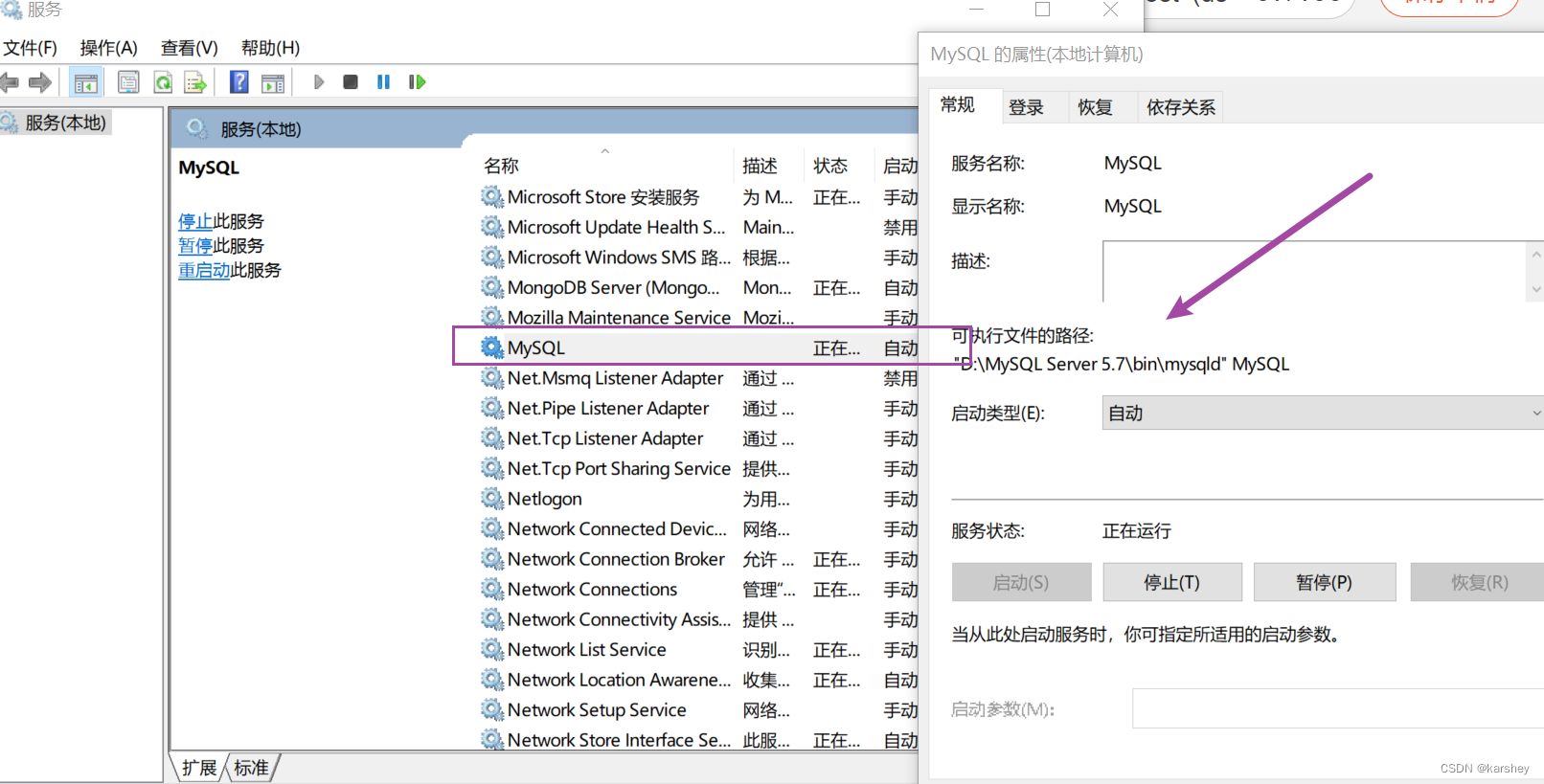Select the Network Location Awareness row

[x=699, y=680]
